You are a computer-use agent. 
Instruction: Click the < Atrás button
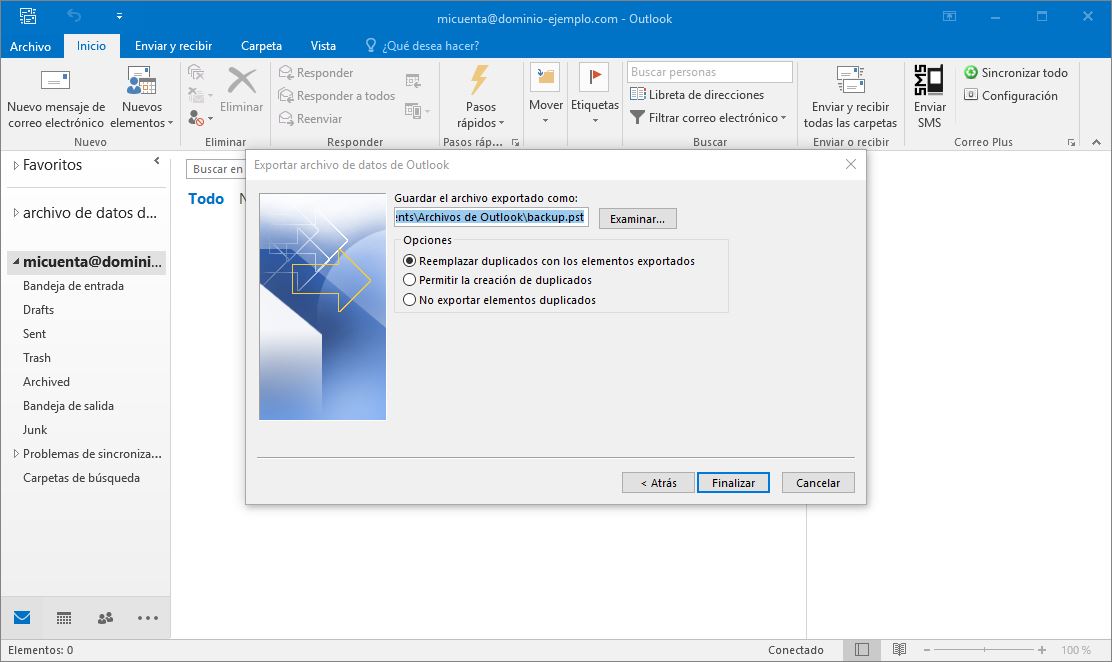658,482
